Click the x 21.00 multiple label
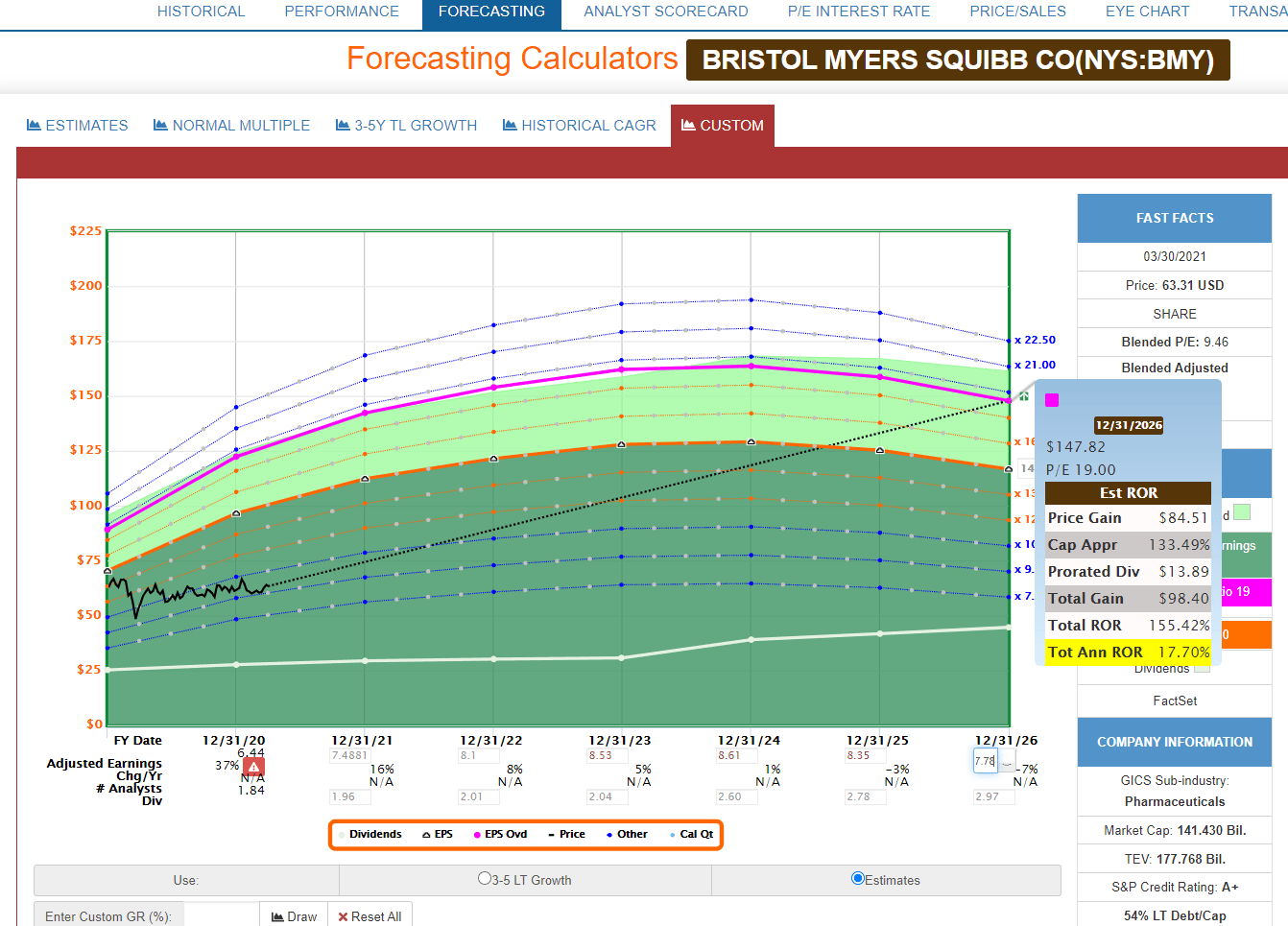Viewport: 1288px width, 926px height. pos(1036,365)
